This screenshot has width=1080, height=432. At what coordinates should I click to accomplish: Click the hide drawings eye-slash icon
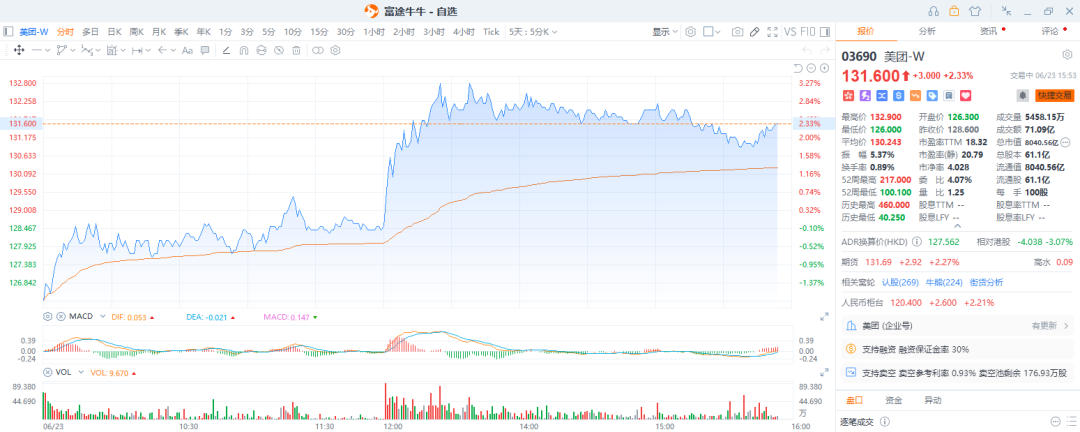point(279,50)
